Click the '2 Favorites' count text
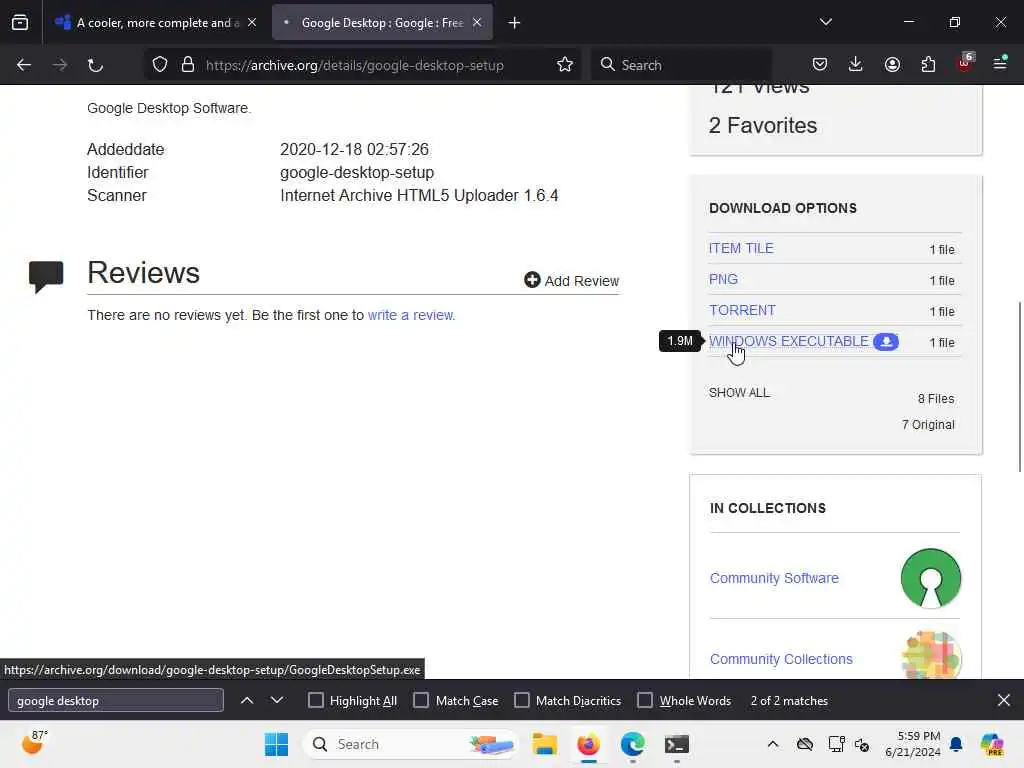This screenshot has height=768, width=1024. click(x=763, y=125)
